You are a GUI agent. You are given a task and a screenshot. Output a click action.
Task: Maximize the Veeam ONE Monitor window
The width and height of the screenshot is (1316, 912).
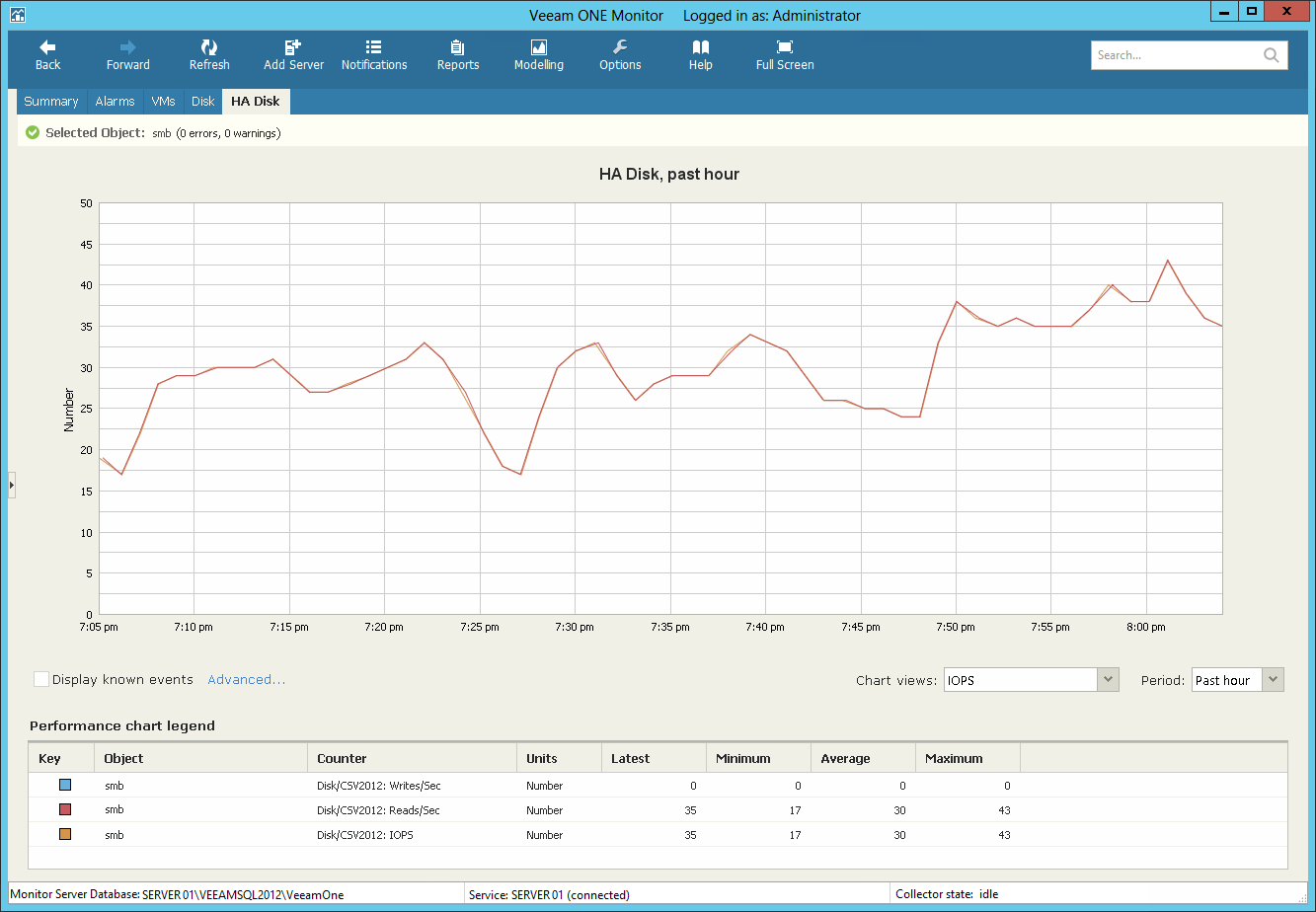pos(1253,11)
